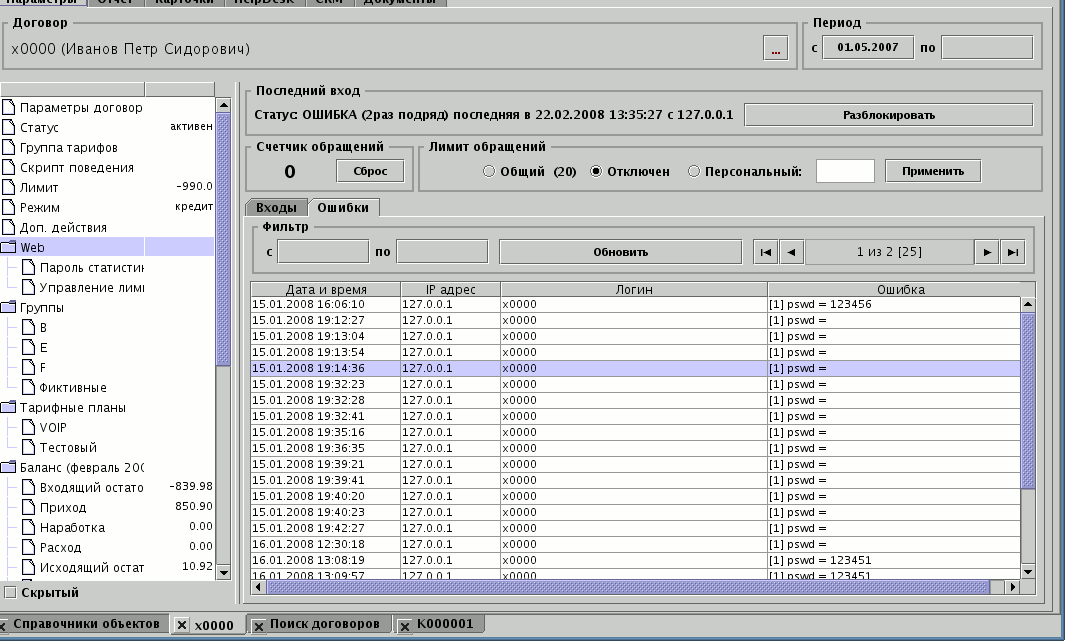Select the Общий limit radio option
The width and height of the screenshot is (1065, 641).
pyautogui.click(x=489, y=171)
